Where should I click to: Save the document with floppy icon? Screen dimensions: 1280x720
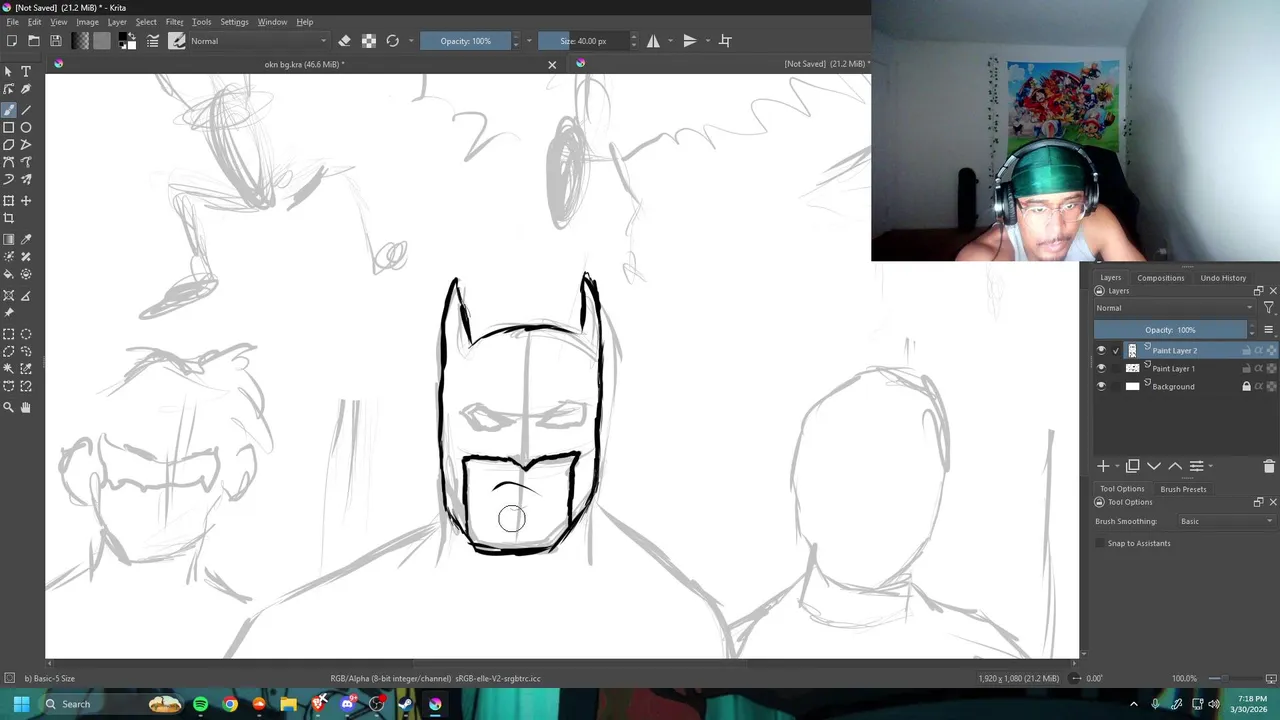(x=56, y=41)
